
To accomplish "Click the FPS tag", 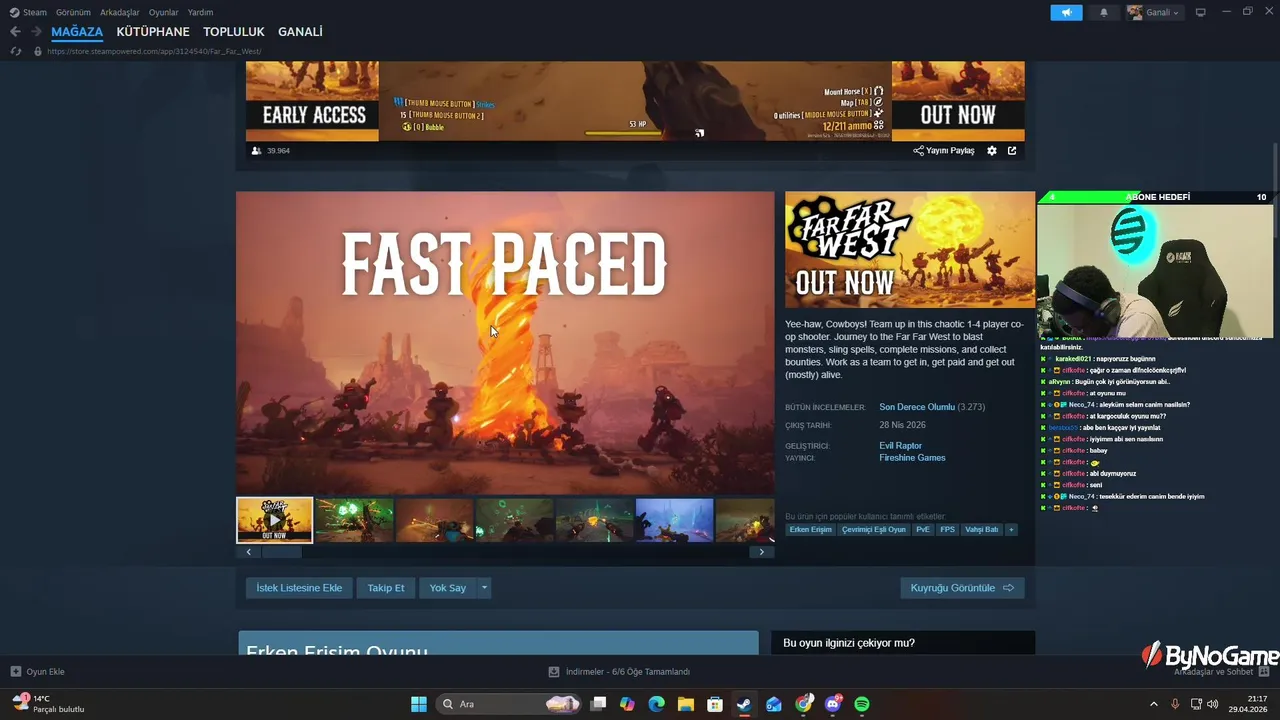I will [947, 529].
